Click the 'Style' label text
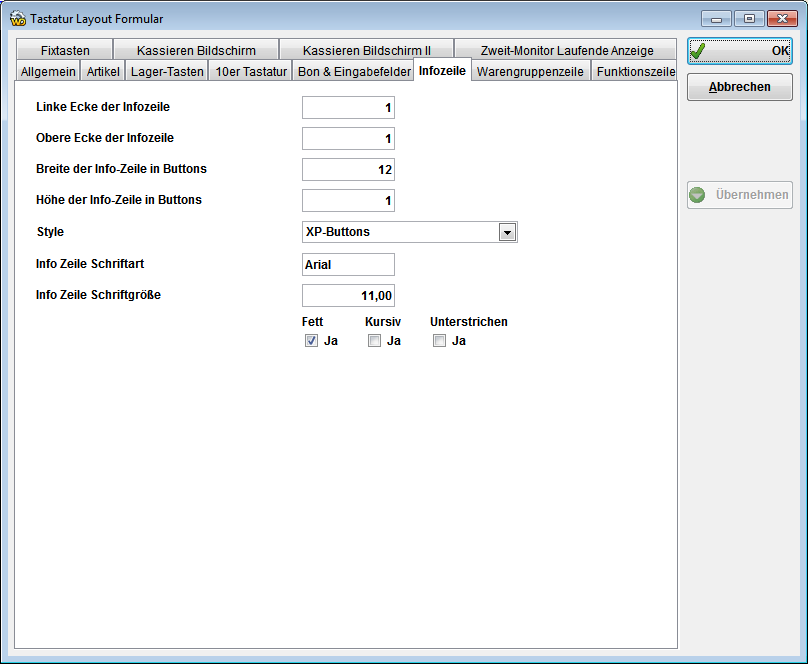Image resolution: width=808 pixels, height=664 pixels. [50, 232]
